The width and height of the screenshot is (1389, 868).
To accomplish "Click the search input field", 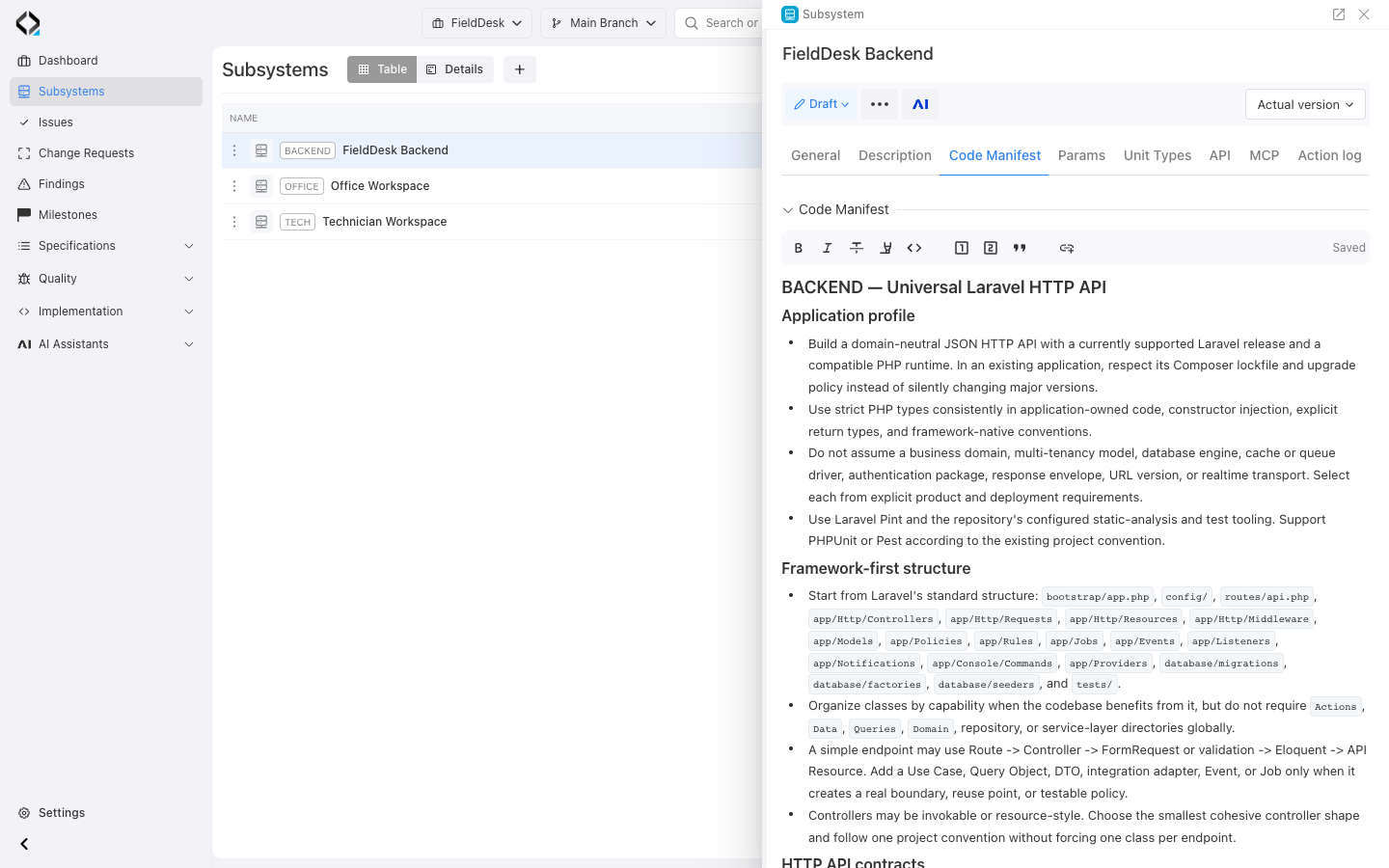I will point(719,23).
